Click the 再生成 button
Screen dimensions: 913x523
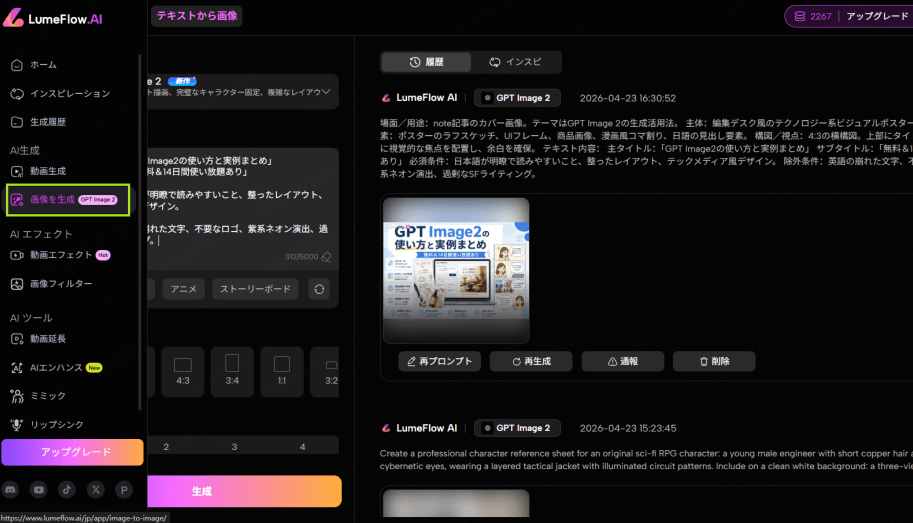pos(531,361)
